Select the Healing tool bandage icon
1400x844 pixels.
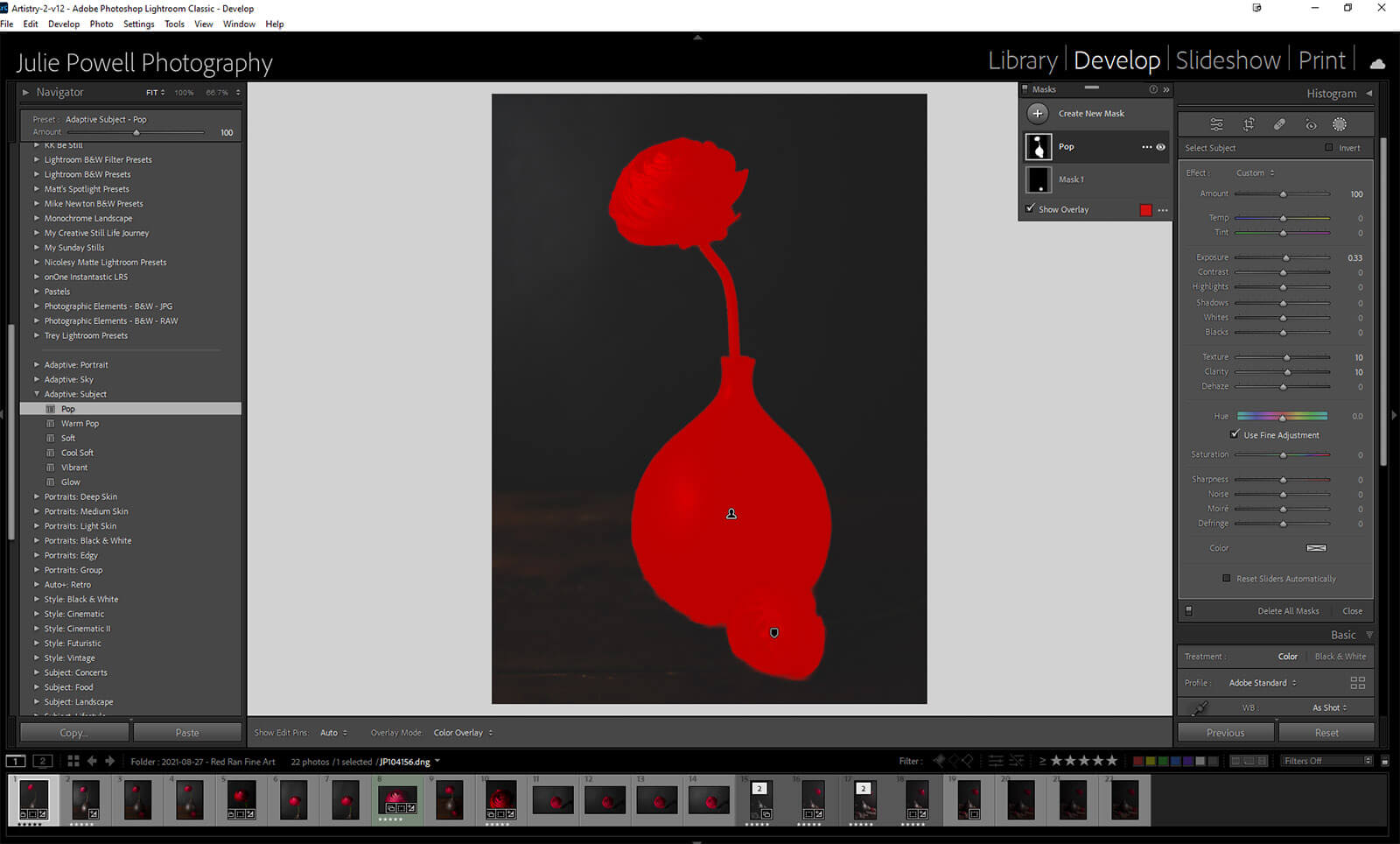click(1279, 124)
